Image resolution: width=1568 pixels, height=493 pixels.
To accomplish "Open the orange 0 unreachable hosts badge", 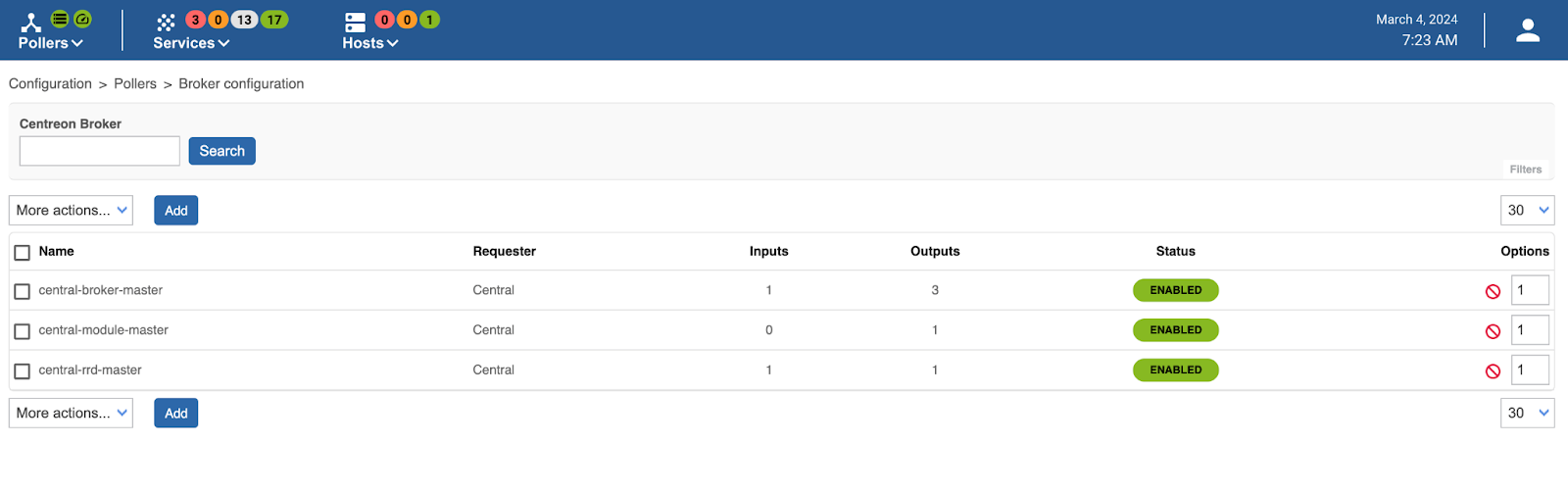I will 407,20.
